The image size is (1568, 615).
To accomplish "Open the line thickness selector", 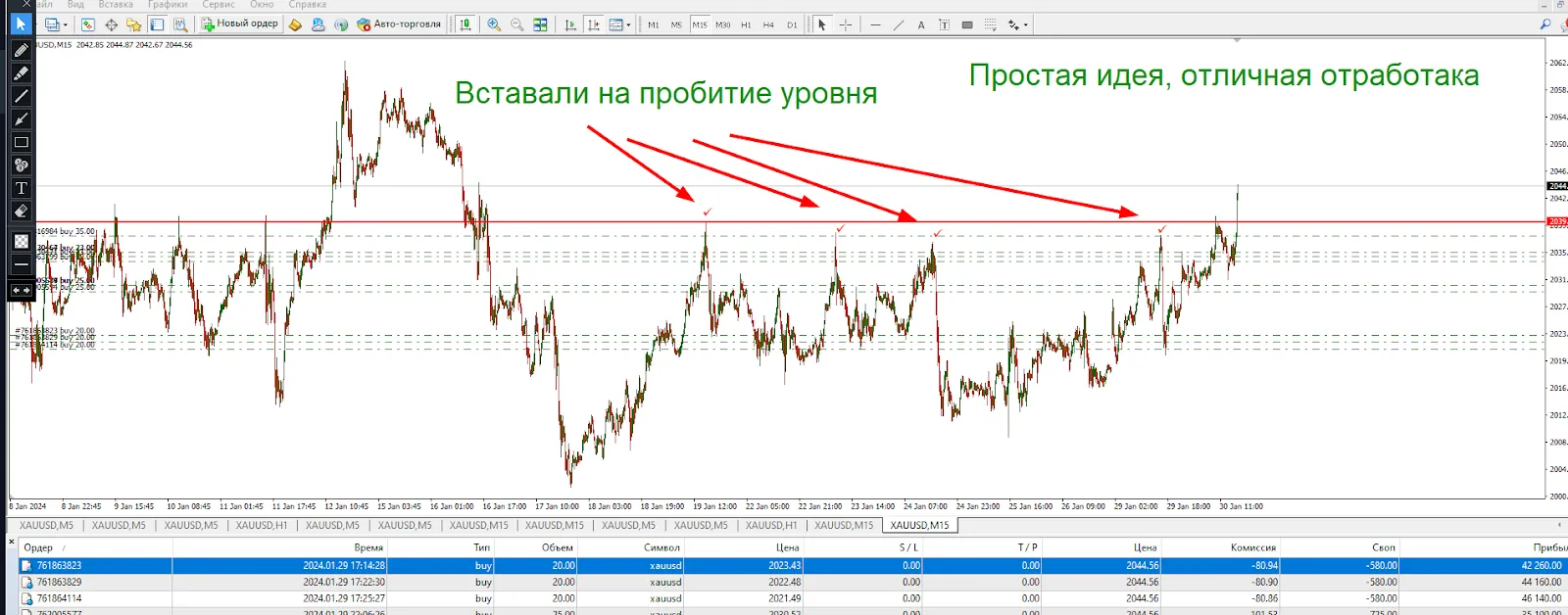I will tap(21, 264).
